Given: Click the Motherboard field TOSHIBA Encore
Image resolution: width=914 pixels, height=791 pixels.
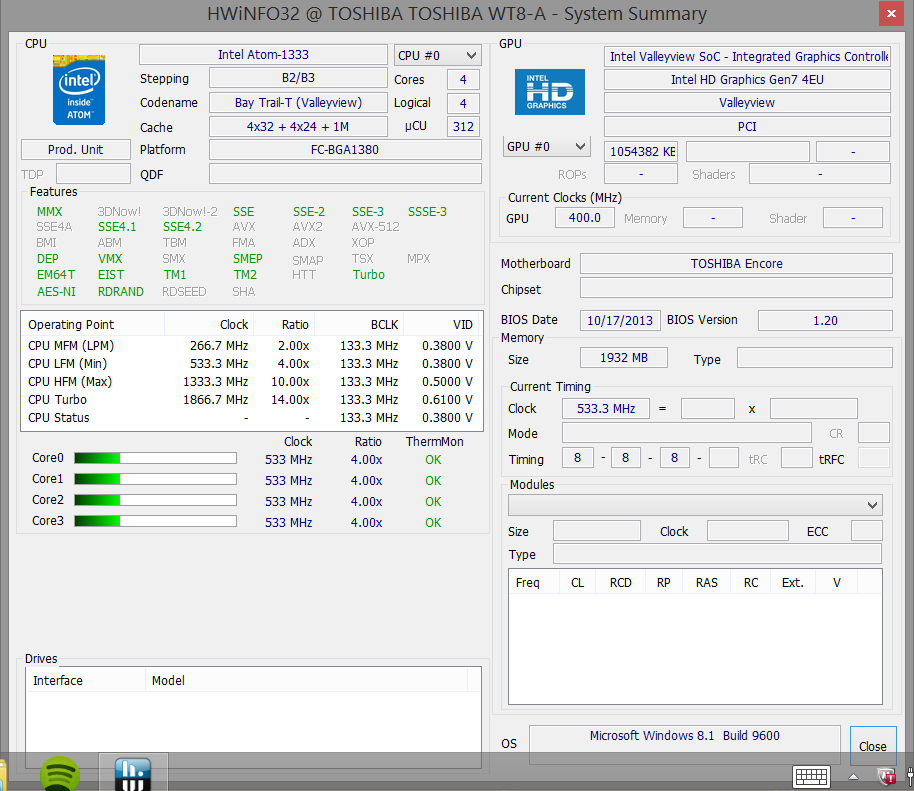Looking at the screenshot, I should 736,263.
